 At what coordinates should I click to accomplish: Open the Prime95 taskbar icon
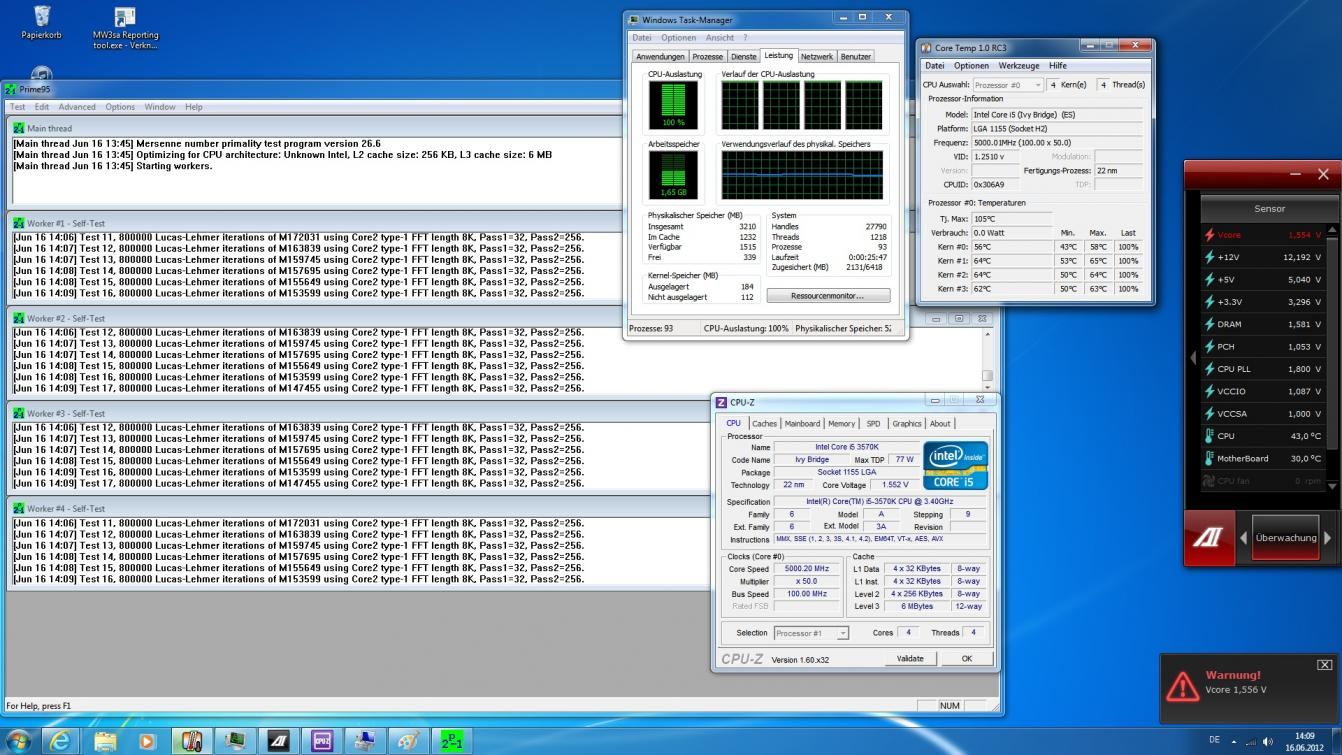coord(452,741)
